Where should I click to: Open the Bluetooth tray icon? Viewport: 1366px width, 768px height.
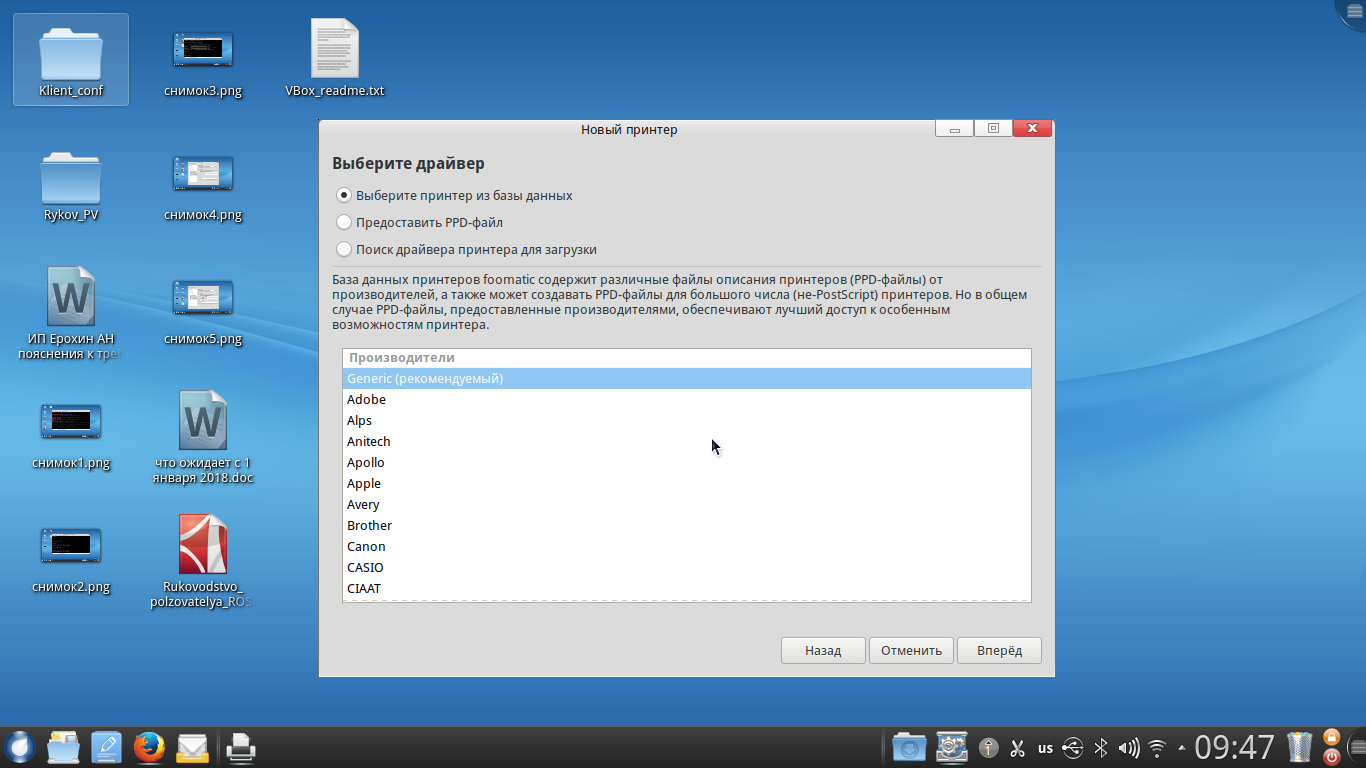(1101, 747)
